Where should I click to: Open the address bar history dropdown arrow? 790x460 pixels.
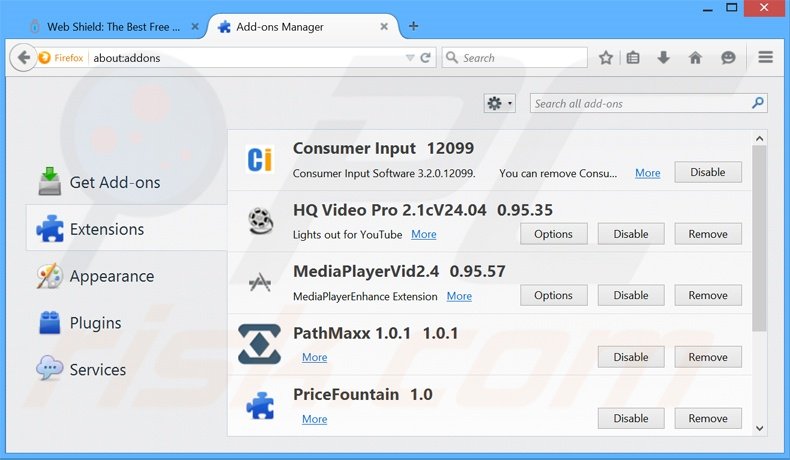pos(410,58)
